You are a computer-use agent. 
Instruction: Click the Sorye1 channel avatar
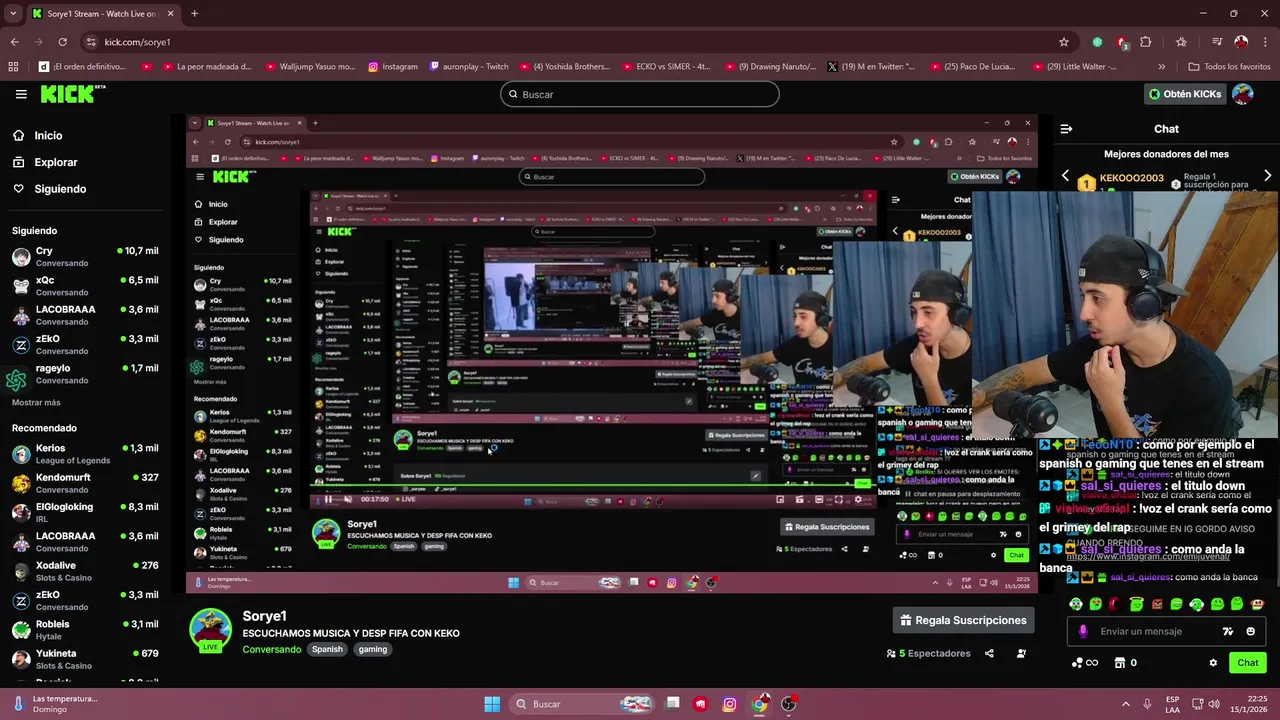pos(211,629)
